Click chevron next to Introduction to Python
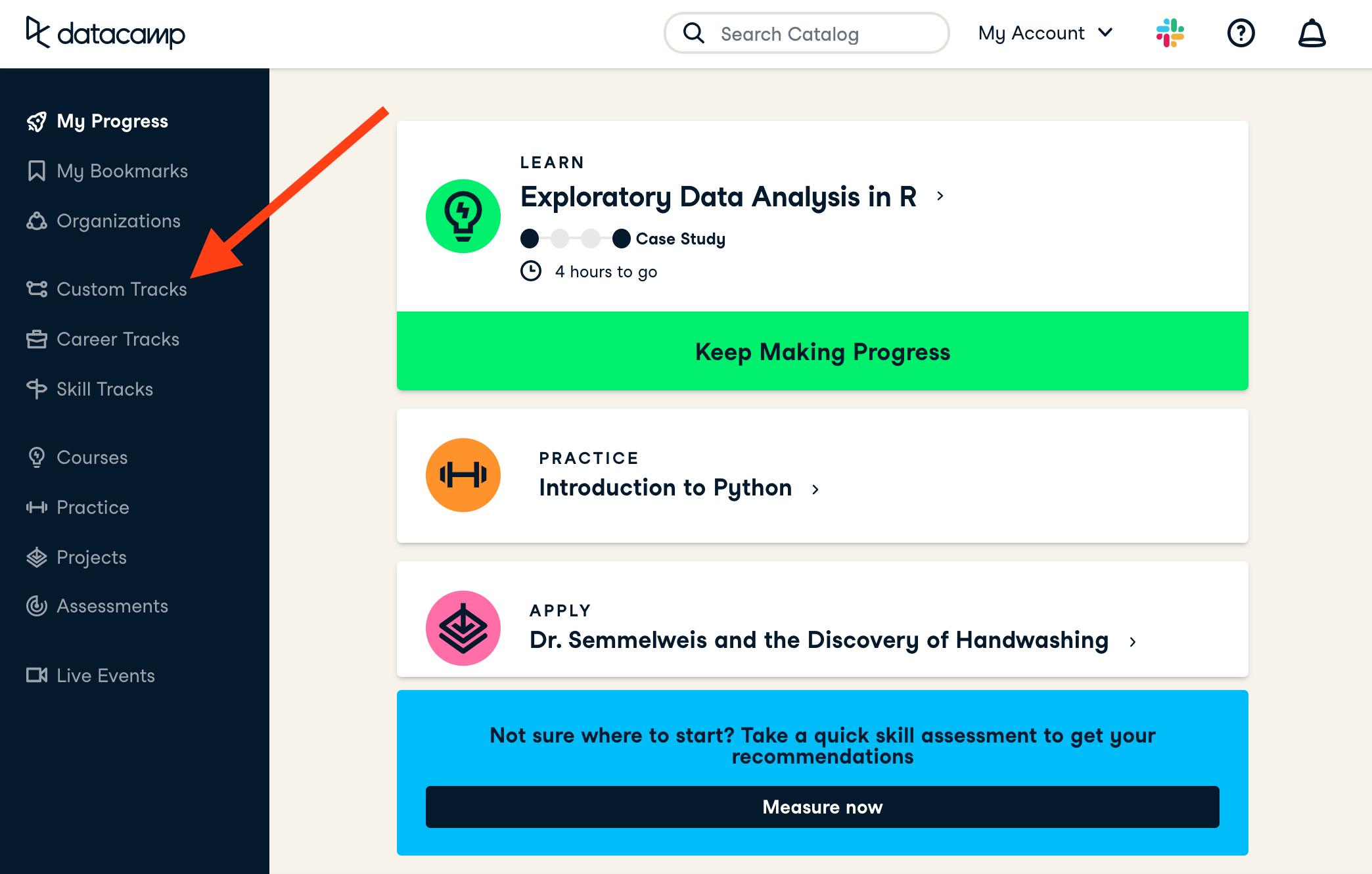1372x874 pixels. tap(815, 489)
